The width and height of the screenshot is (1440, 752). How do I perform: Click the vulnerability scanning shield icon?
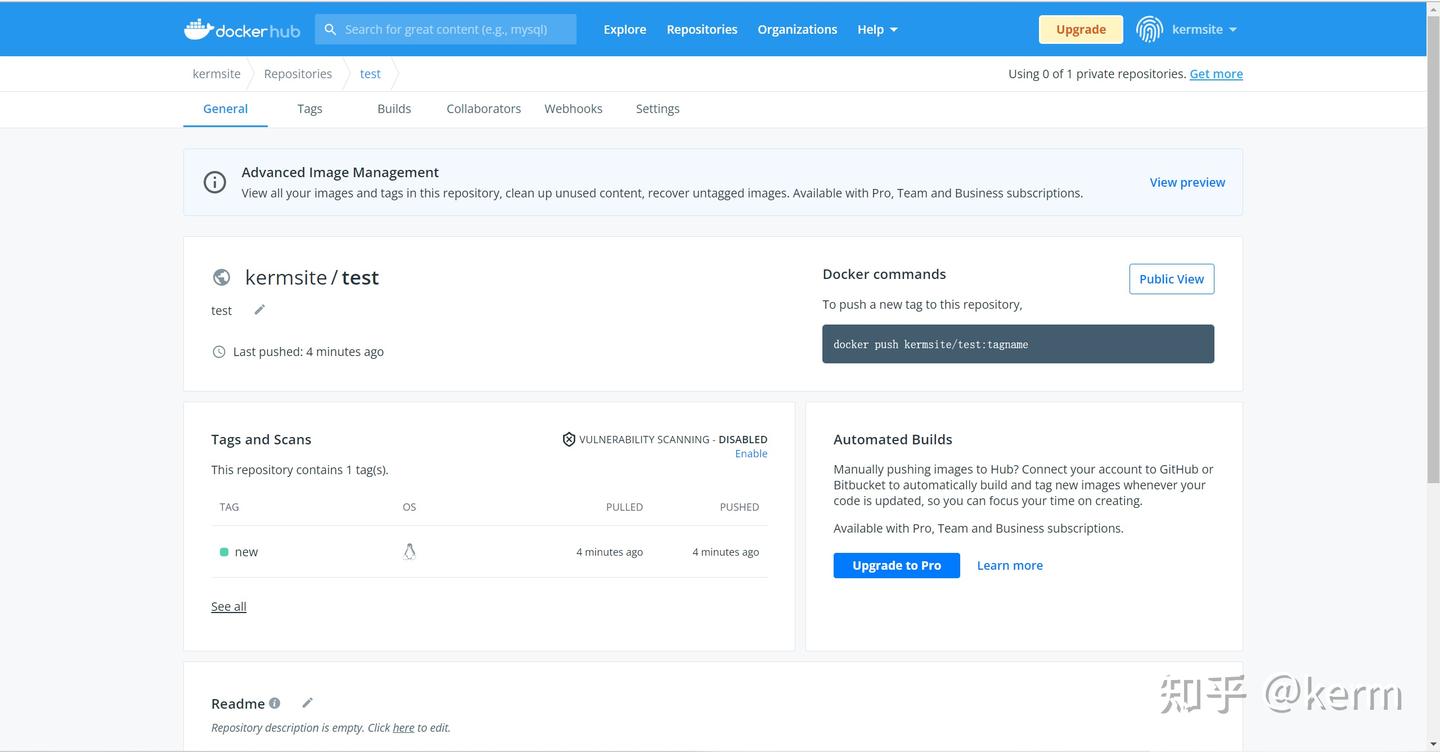[x=569, y=439]
